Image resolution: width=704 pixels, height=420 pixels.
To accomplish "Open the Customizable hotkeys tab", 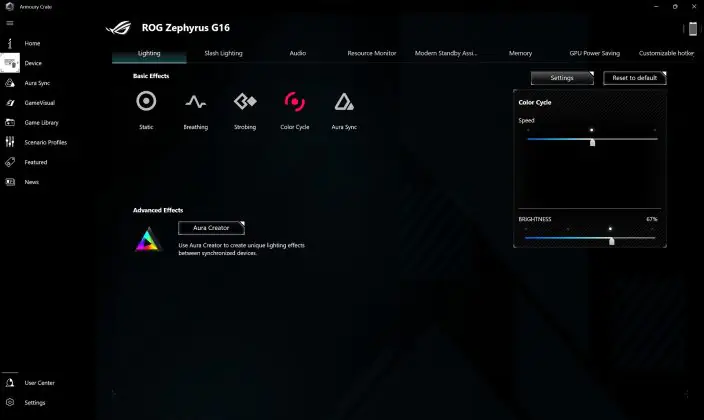I will coord(666,53).
